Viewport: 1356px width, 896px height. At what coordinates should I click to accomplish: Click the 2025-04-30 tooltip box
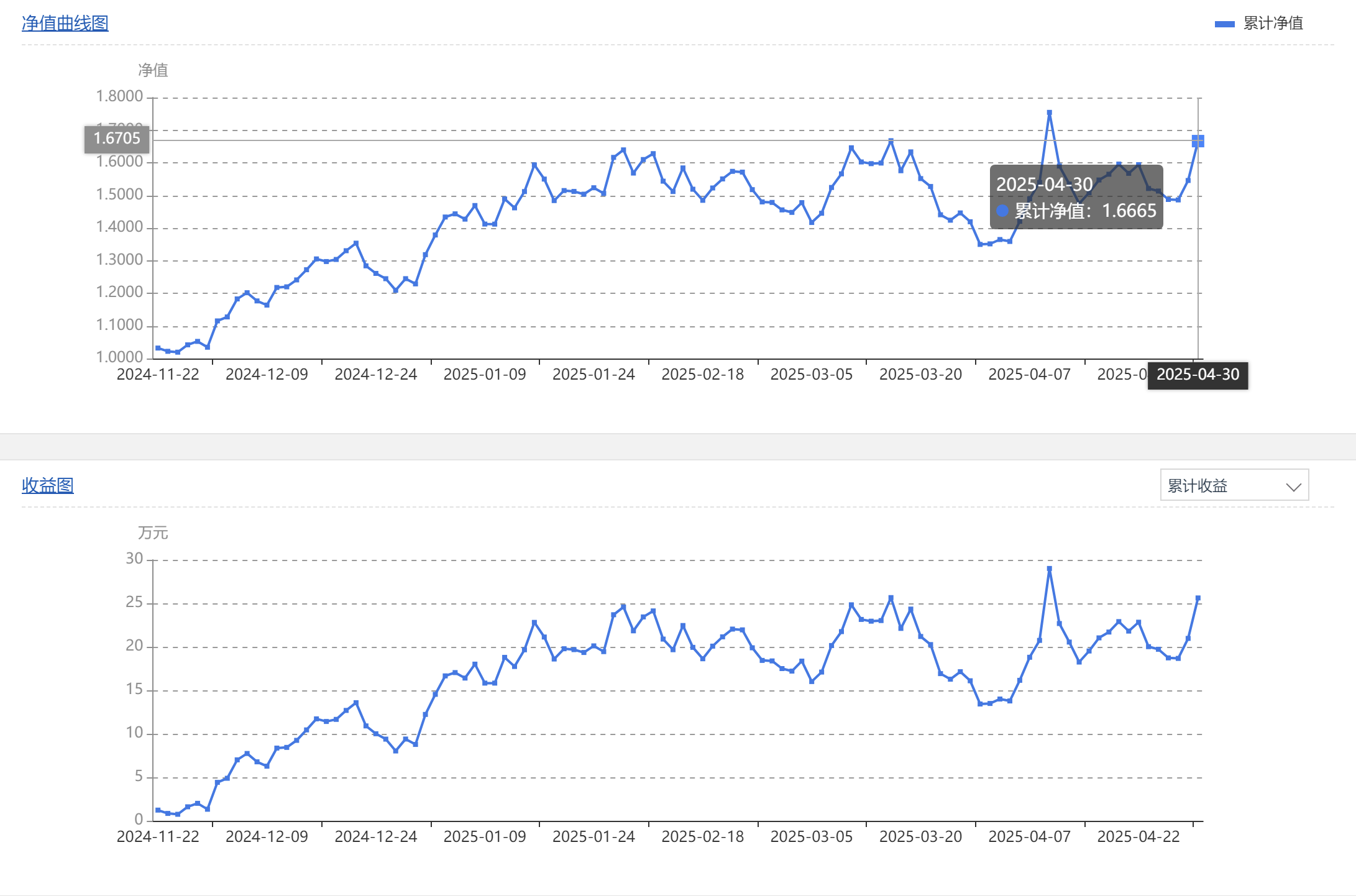(x=1076, y=197)
